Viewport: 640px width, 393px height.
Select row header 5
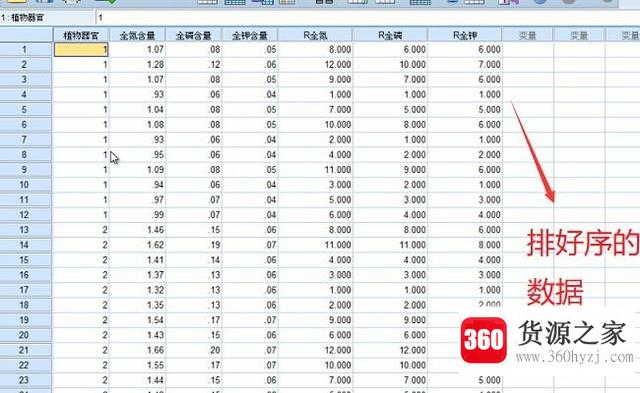(26, 109)
